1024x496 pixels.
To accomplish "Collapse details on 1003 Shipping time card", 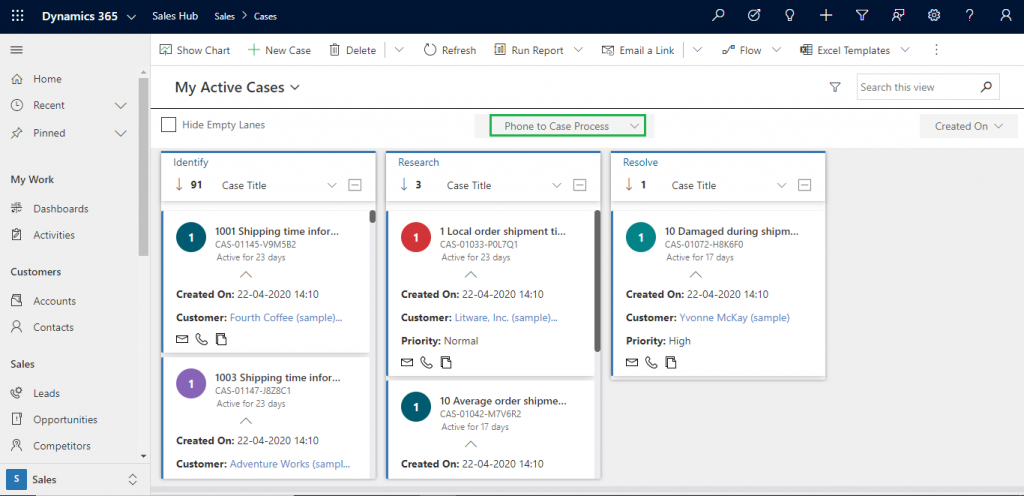I will 246,420.
